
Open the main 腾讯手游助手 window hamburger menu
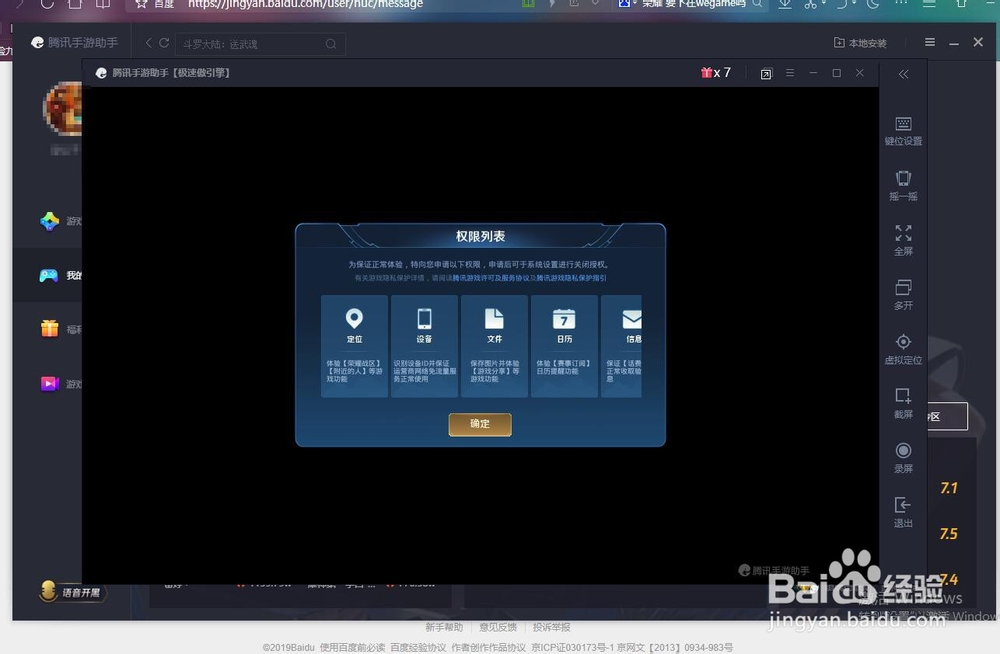tap(930, 42)
